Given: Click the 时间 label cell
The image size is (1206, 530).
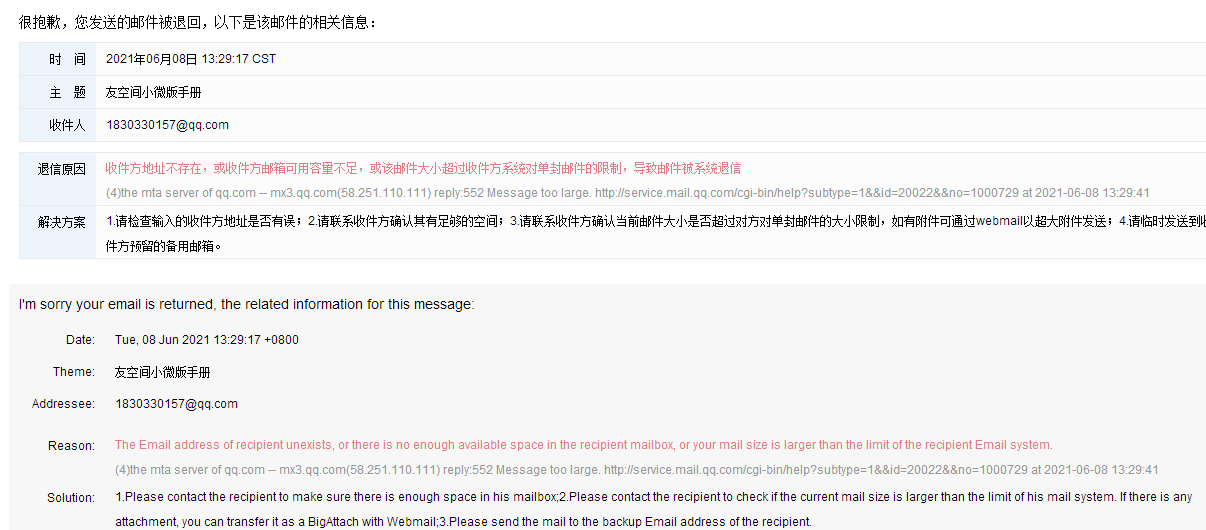Looking at the screenshot, I should (x=58, y=59).
